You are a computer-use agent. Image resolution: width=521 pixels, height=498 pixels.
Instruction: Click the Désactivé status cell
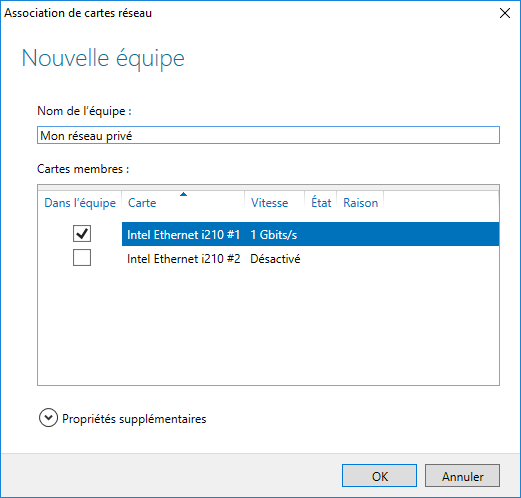pyautogui.click(x=275, y=259)
